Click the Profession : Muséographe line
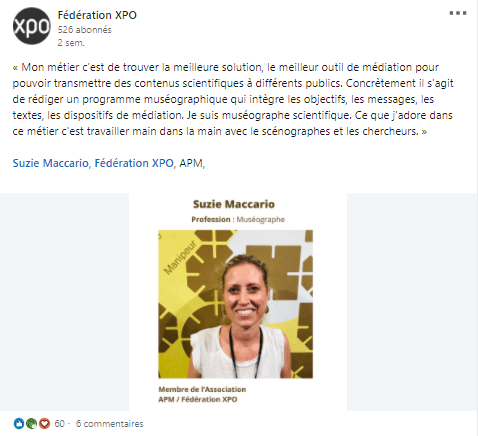The width and height of the screenshot is (478, 436). [x=238, y=219]
